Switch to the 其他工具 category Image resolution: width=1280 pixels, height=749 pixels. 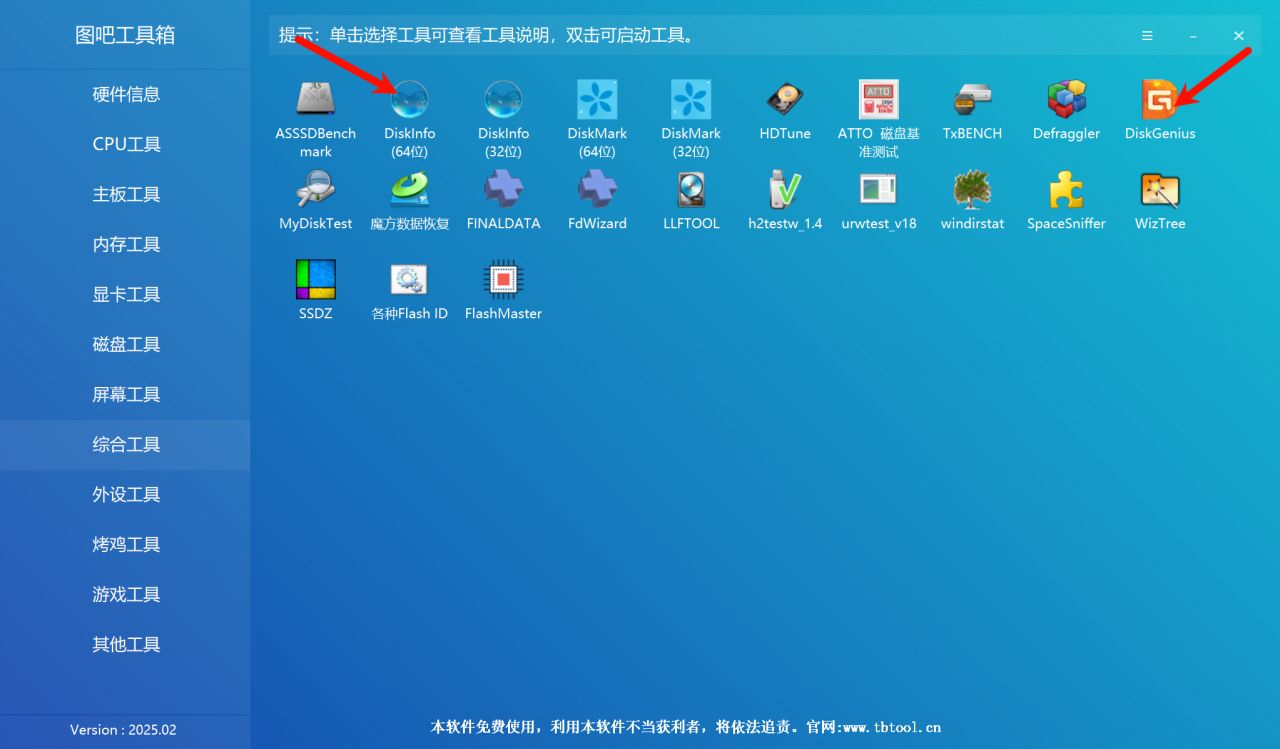[125, 645]
